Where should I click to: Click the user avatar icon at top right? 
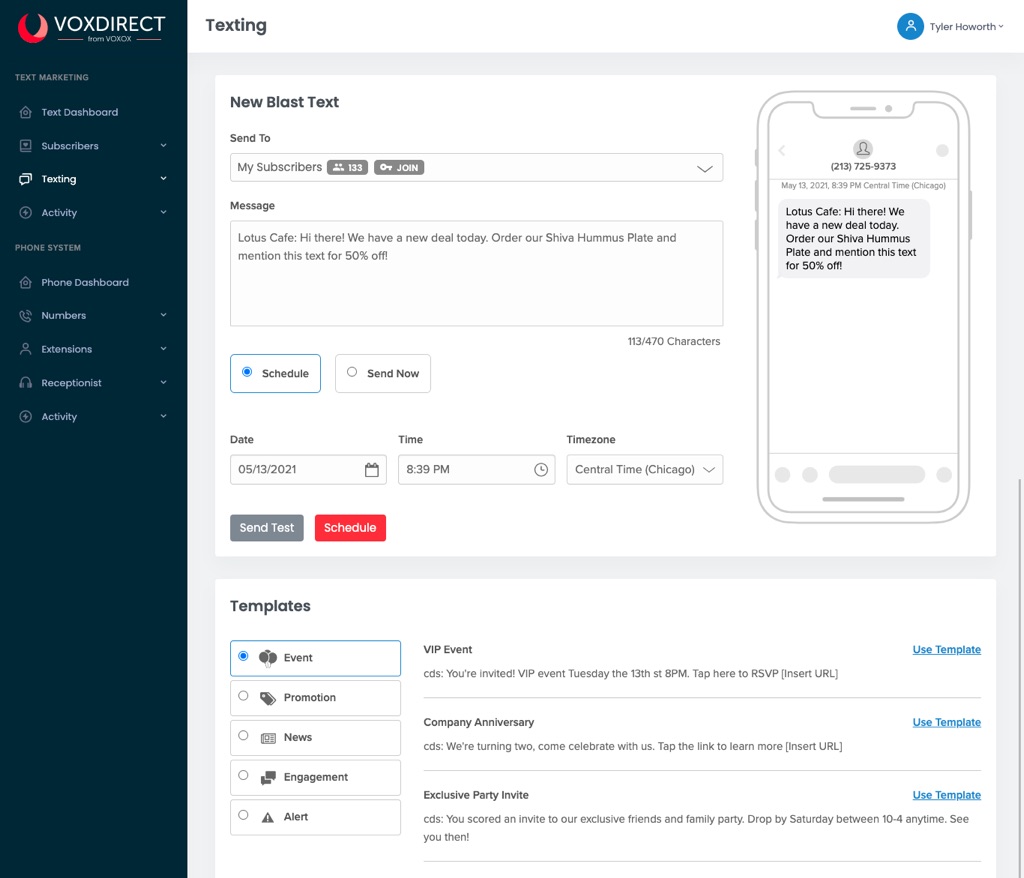(909, 27)
